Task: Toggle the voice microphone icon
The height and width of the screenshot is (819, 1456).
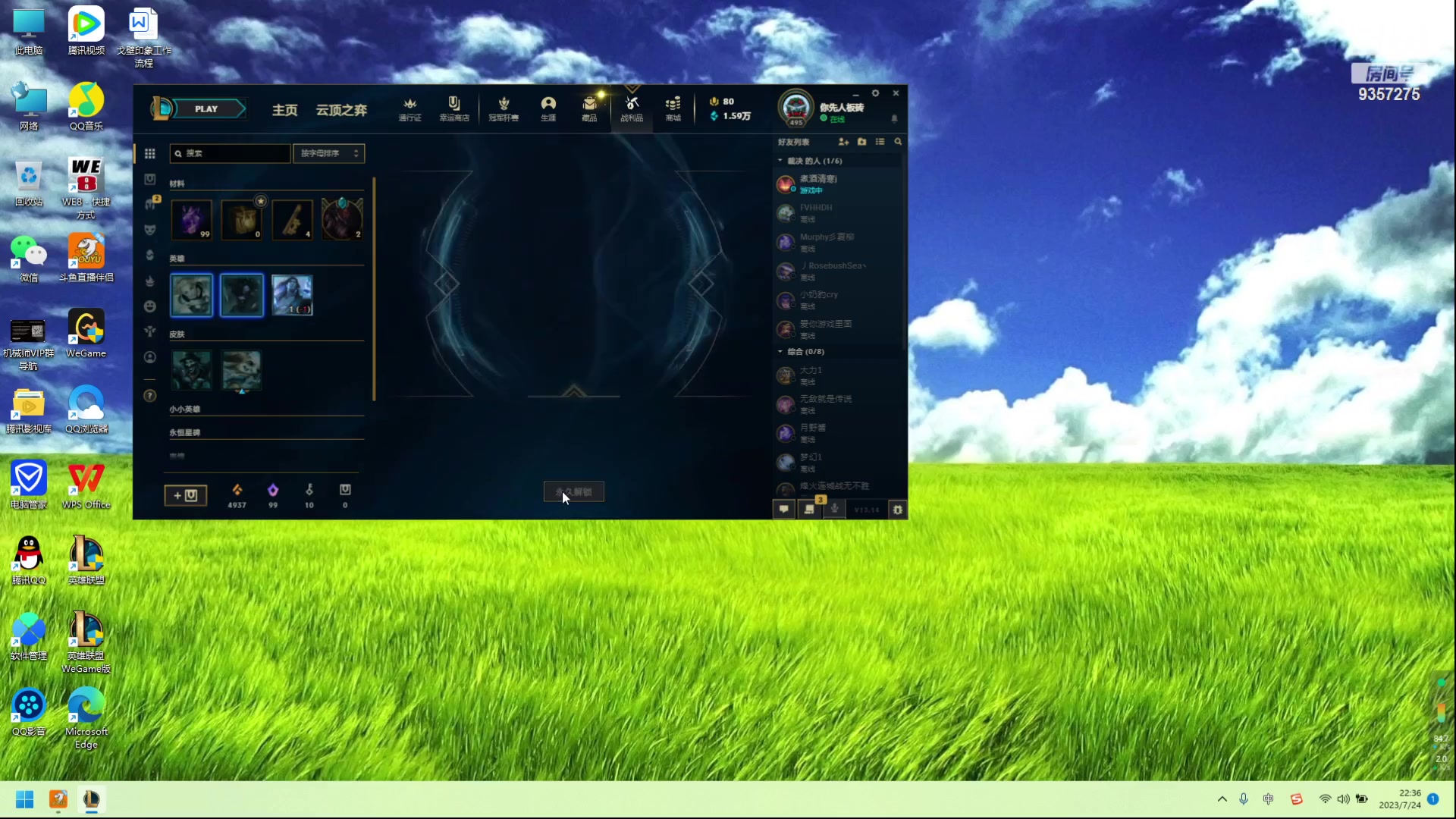Action: [834, 509]
